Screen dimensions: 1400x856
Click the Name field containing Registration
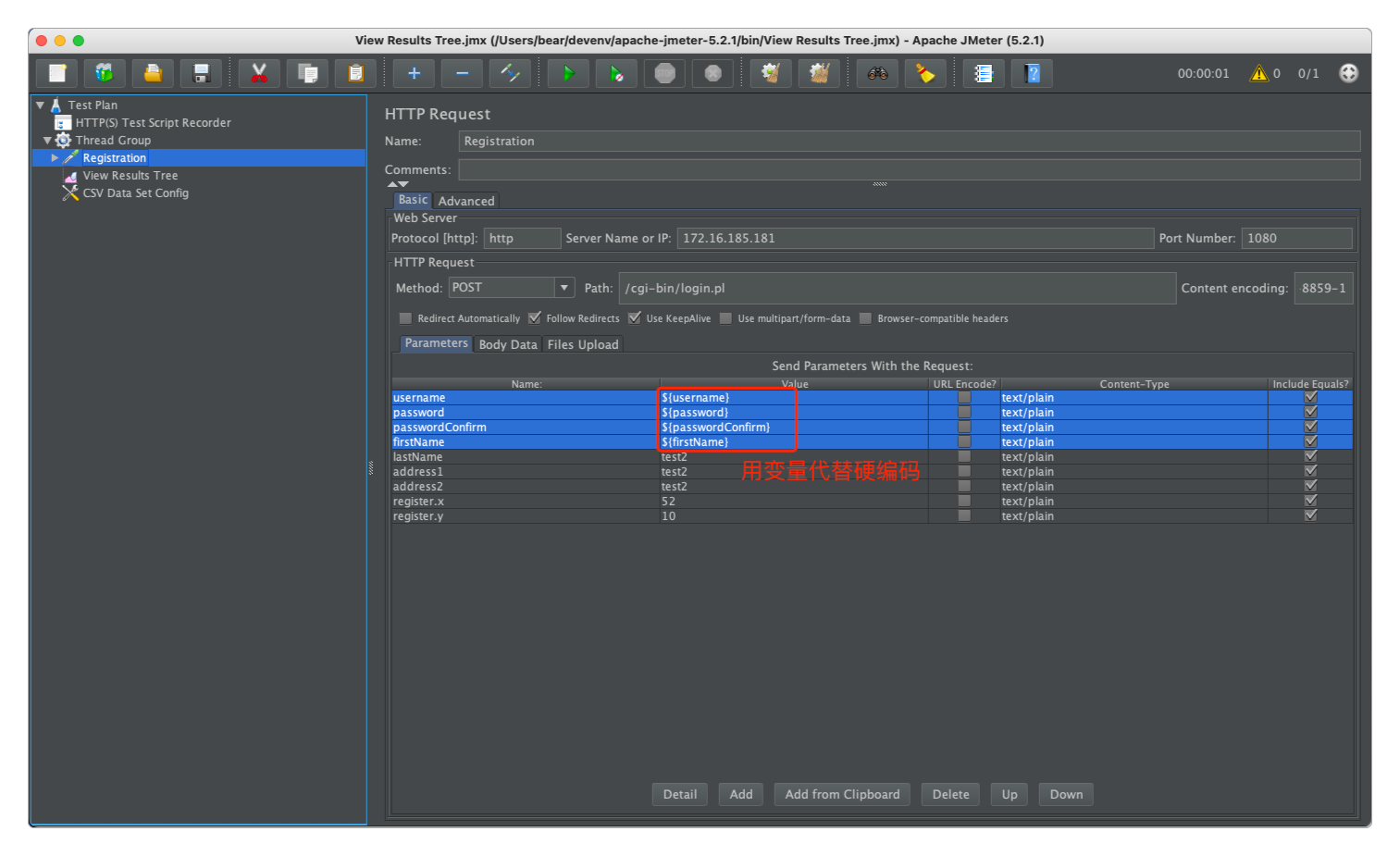pos(910,141)
